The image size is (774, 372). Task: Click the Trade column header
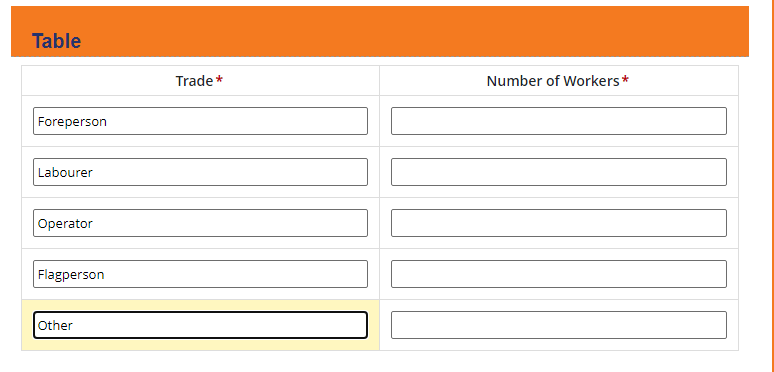coord(194,81)
